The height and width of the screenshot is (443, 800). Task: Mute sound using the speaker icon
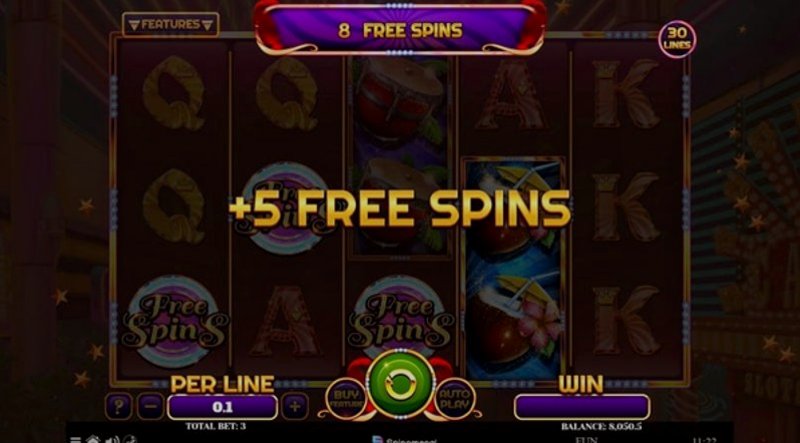pyautogui.click(x=112, y=439)
